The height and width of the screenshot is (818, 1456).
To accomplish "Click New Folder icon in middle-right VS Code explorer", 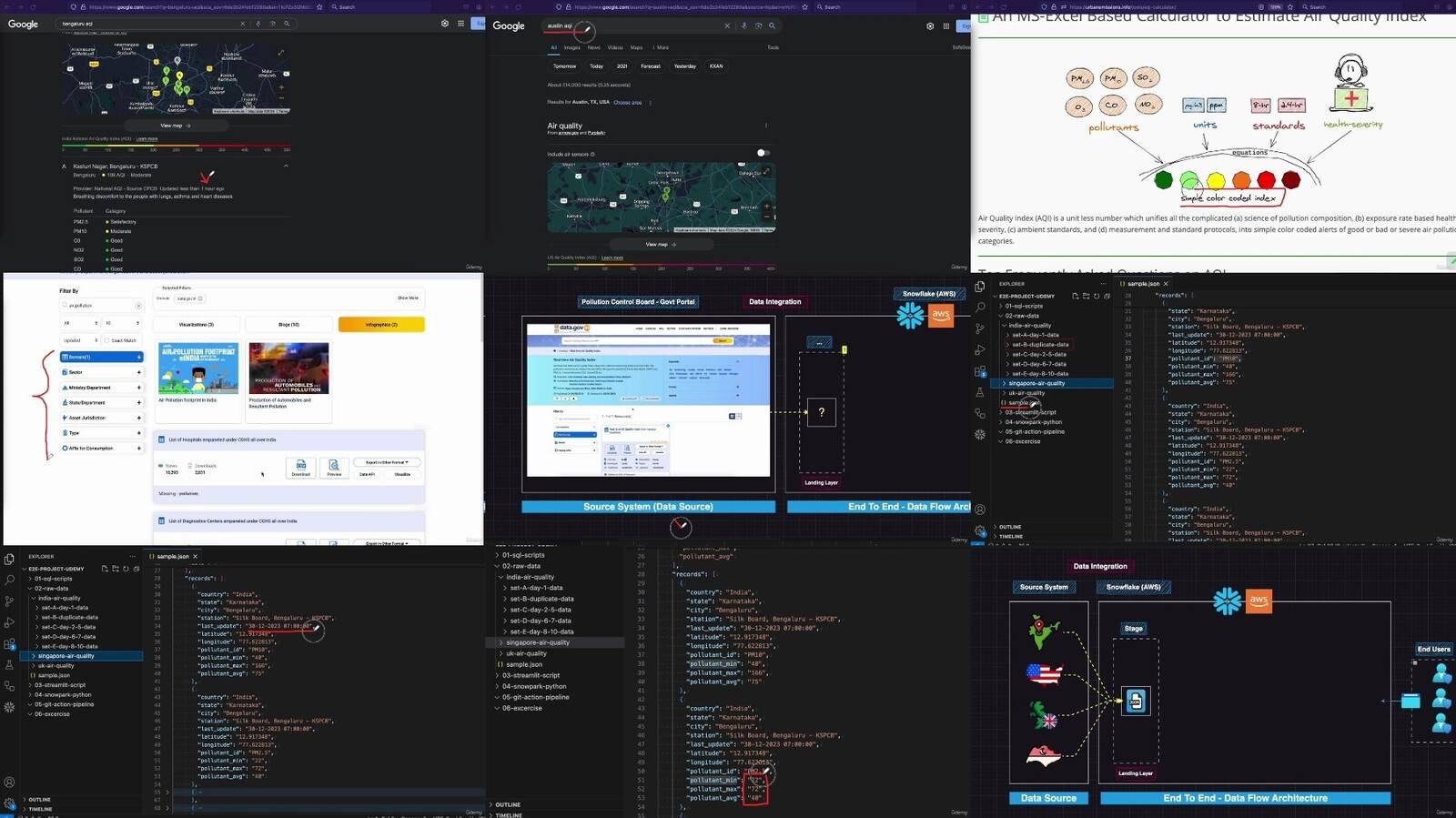I will coord(1086,296).
